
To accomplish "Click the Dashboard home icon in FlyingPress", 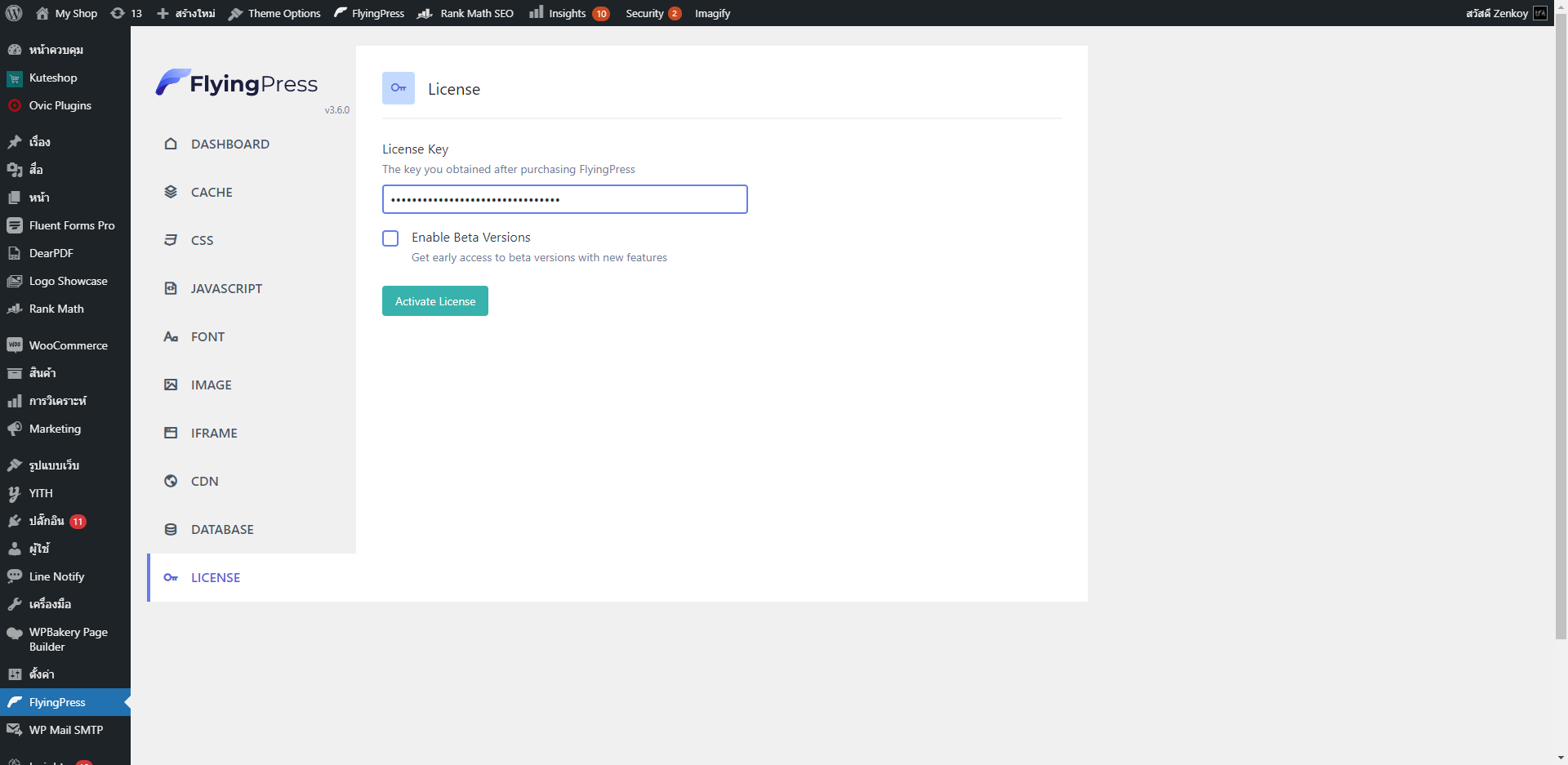I will pos(171,144).
